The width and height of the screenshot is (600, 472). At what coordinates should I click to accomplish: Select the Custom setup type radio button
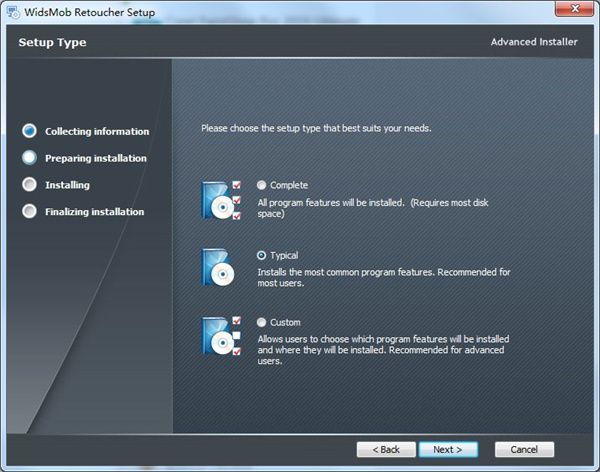point(261,322)
